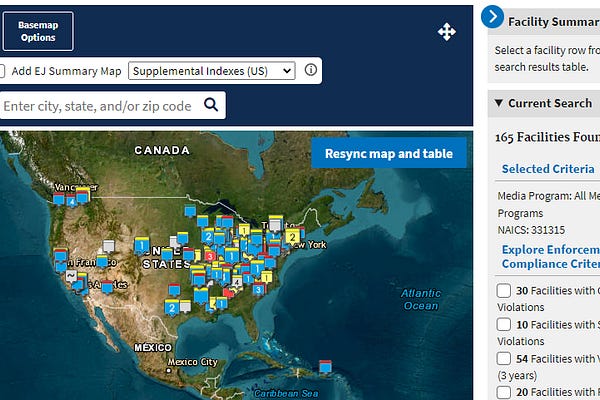Select the Puerto Rico facility marker
The width and height of the screenshot is (600, 400).
click(x=325, y=366)
